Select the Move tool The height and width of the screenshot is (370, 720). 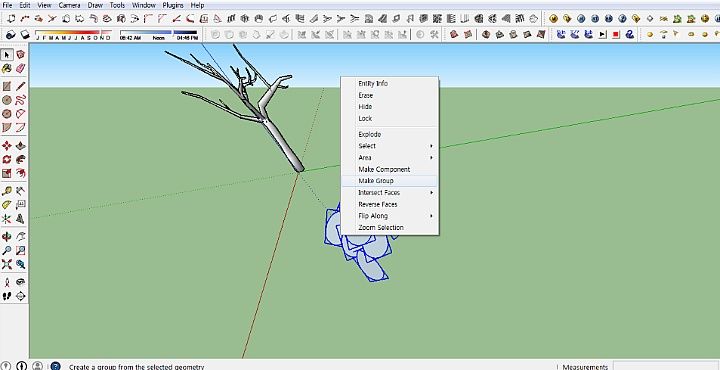[x=7, y=146]
